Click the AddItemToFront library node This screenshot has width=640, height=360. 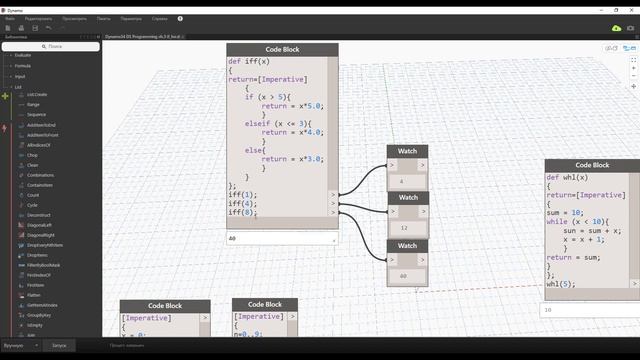[42, 135]
